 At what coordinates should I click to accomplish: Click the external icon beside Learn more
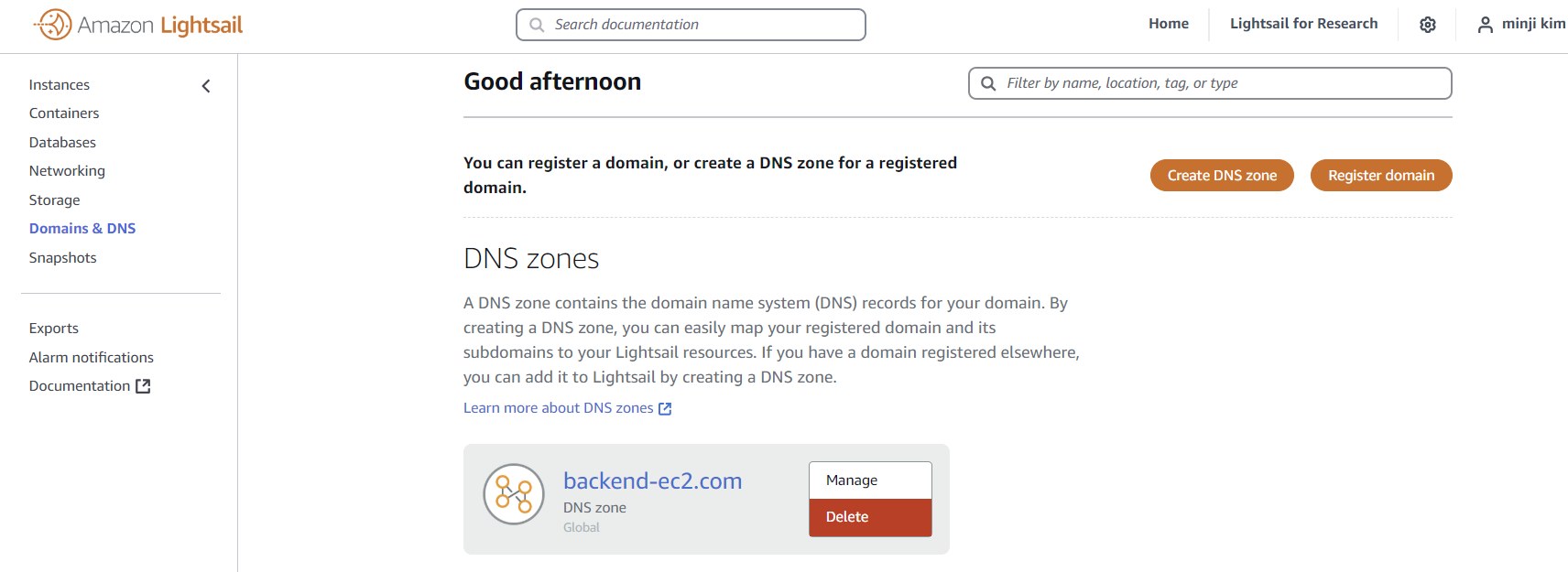click(665, 409)
